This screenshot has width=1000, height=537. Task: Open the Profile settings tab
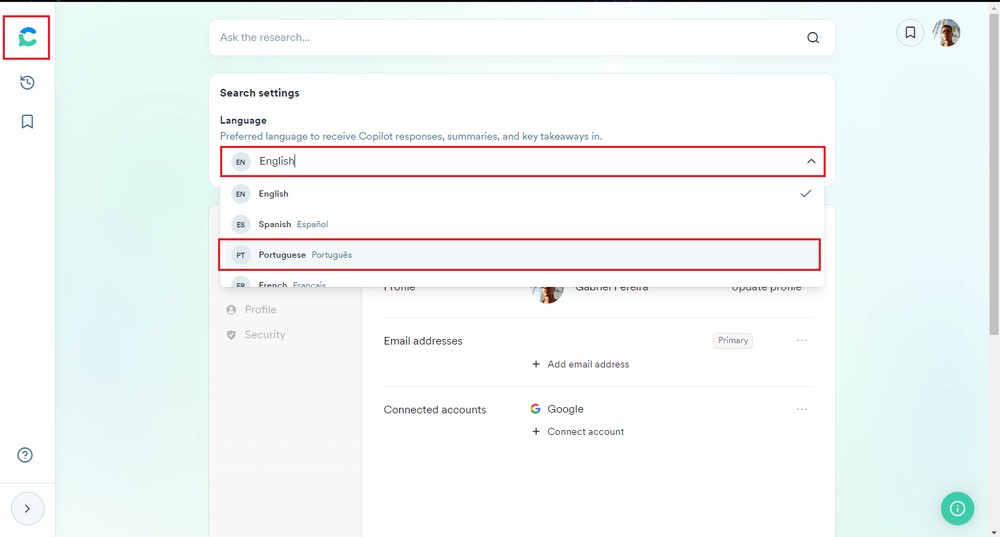pos(260,310)
